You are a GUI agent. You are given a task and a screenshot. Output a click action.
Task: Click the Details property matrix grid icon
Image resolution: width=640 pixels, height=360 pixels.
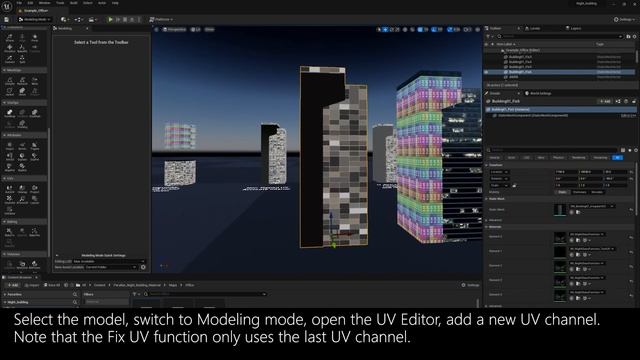[x=623, y=150]
